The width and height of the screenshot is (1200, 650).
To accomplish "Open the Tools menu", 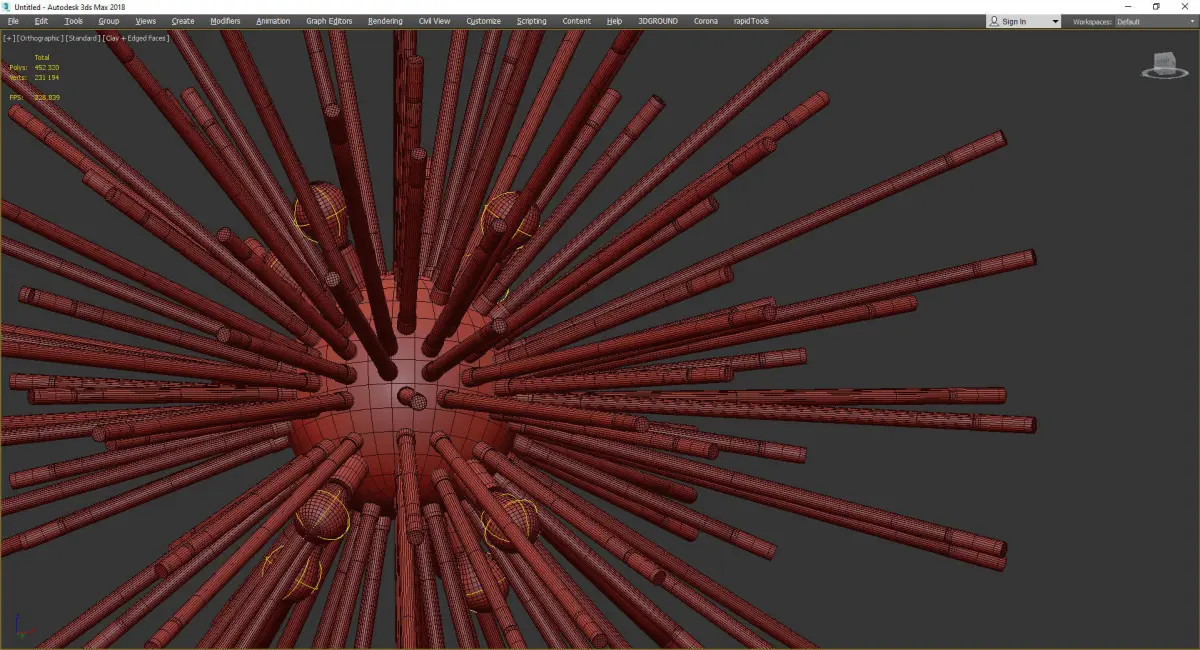I will pos(74,21).
